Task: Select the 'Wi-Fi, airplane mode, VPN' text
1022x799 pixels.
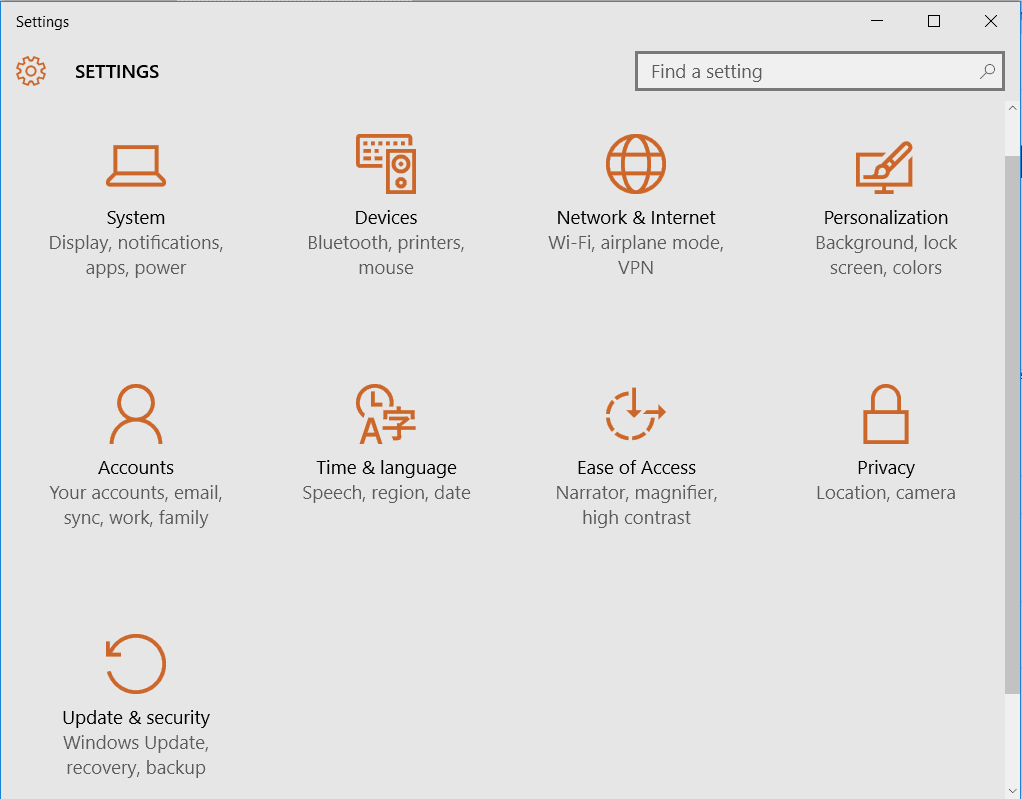Action: [636, 255]
